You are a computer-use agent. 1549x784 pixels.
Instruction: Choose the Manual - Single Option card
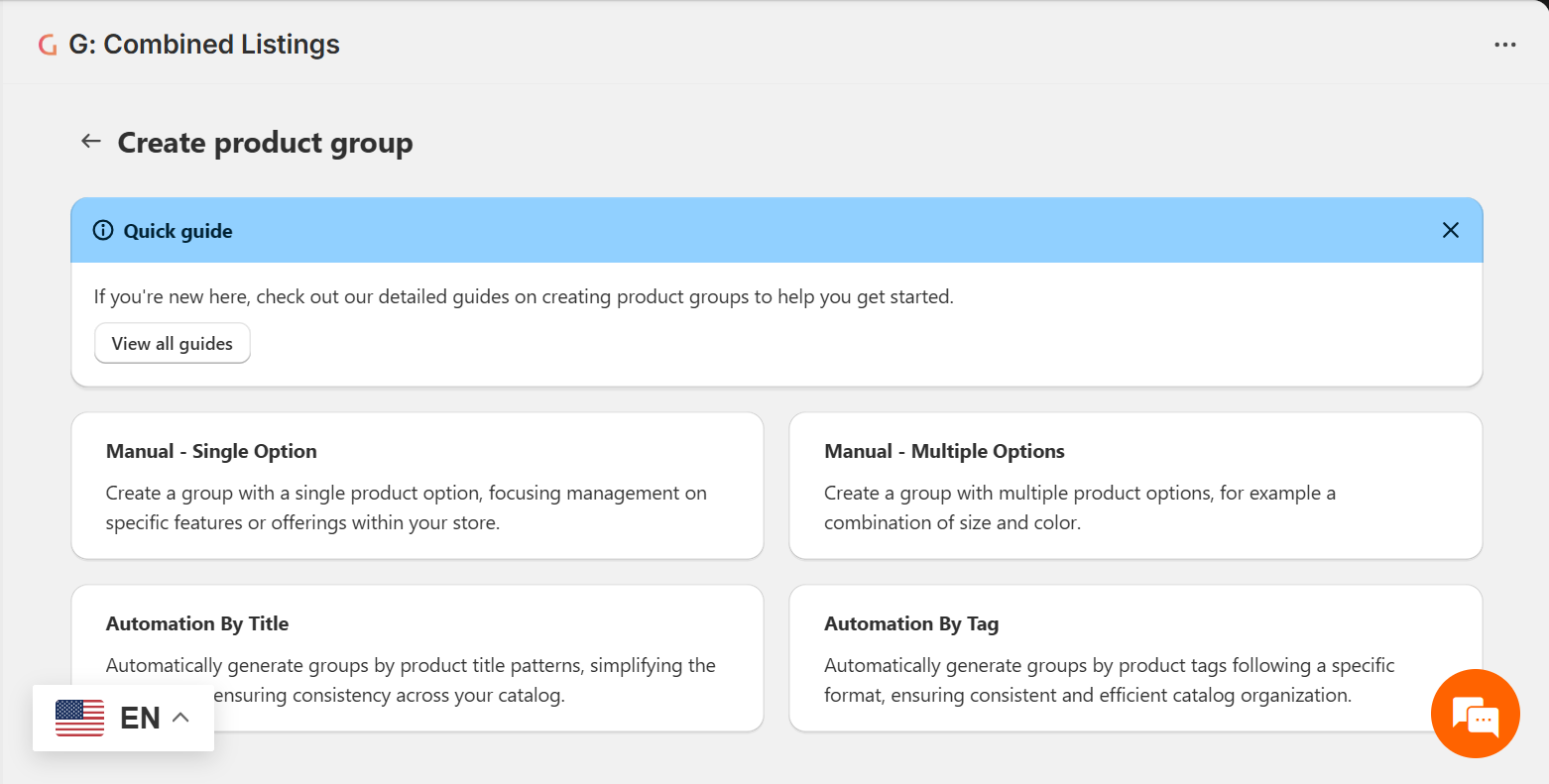(x=417, y=486)
